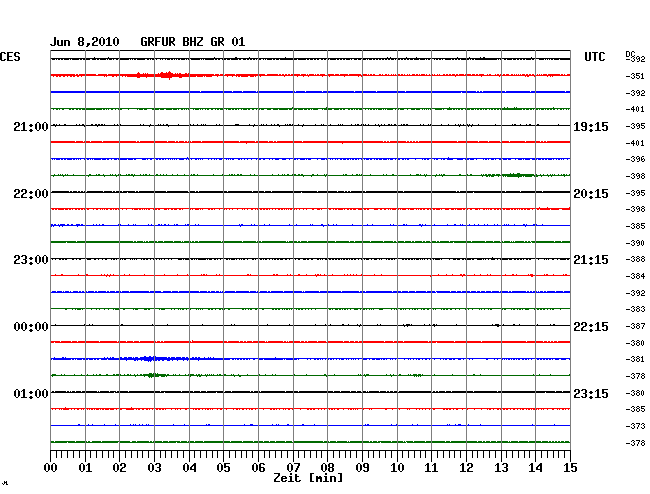This screenshot has width=650, height=494.
Task: Select minute tick label '14' on the x-axis
Action: [x=535, y=468]
